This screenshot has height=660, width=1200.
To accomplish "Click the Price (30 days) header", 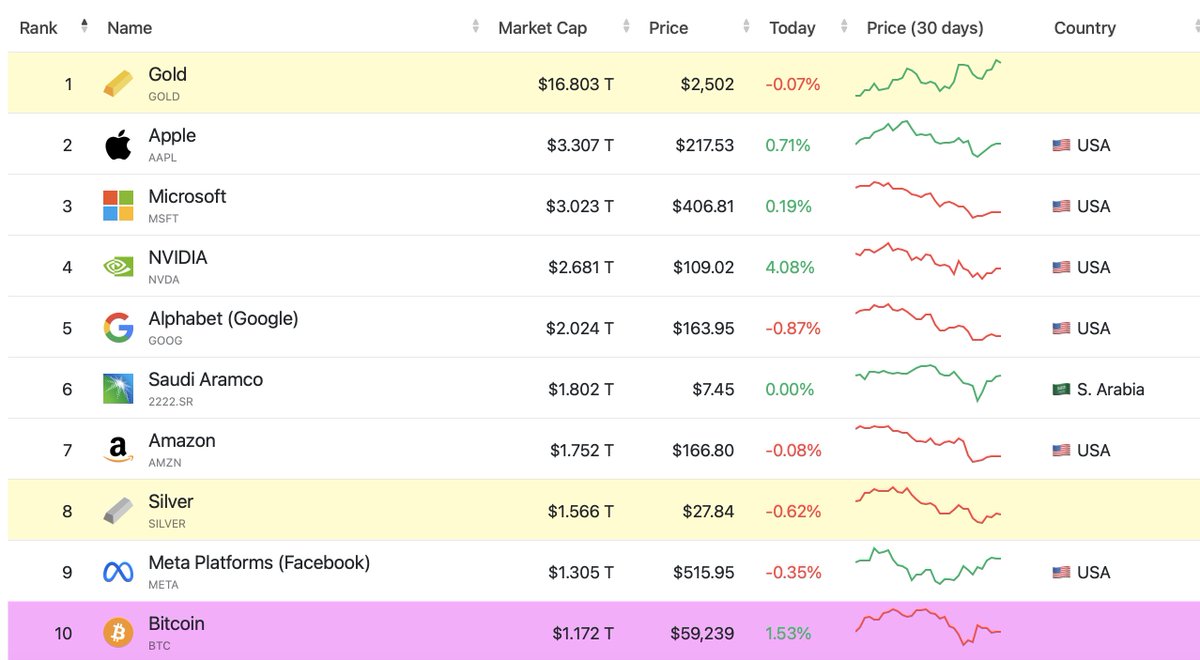I will tap(925, 28).
